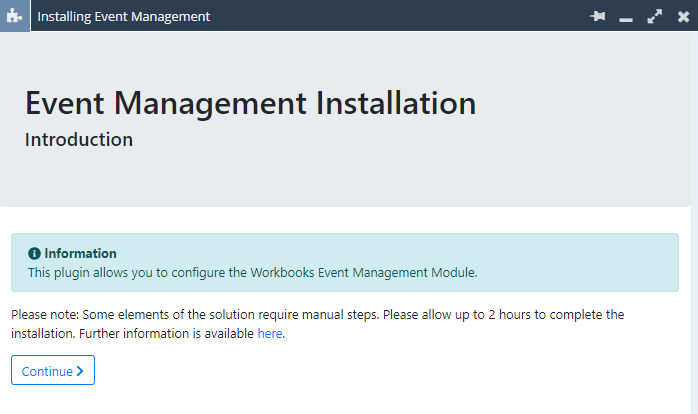
Task: Click the puzzle-piece plugin icon in title bar
Action: click(15, 16)
